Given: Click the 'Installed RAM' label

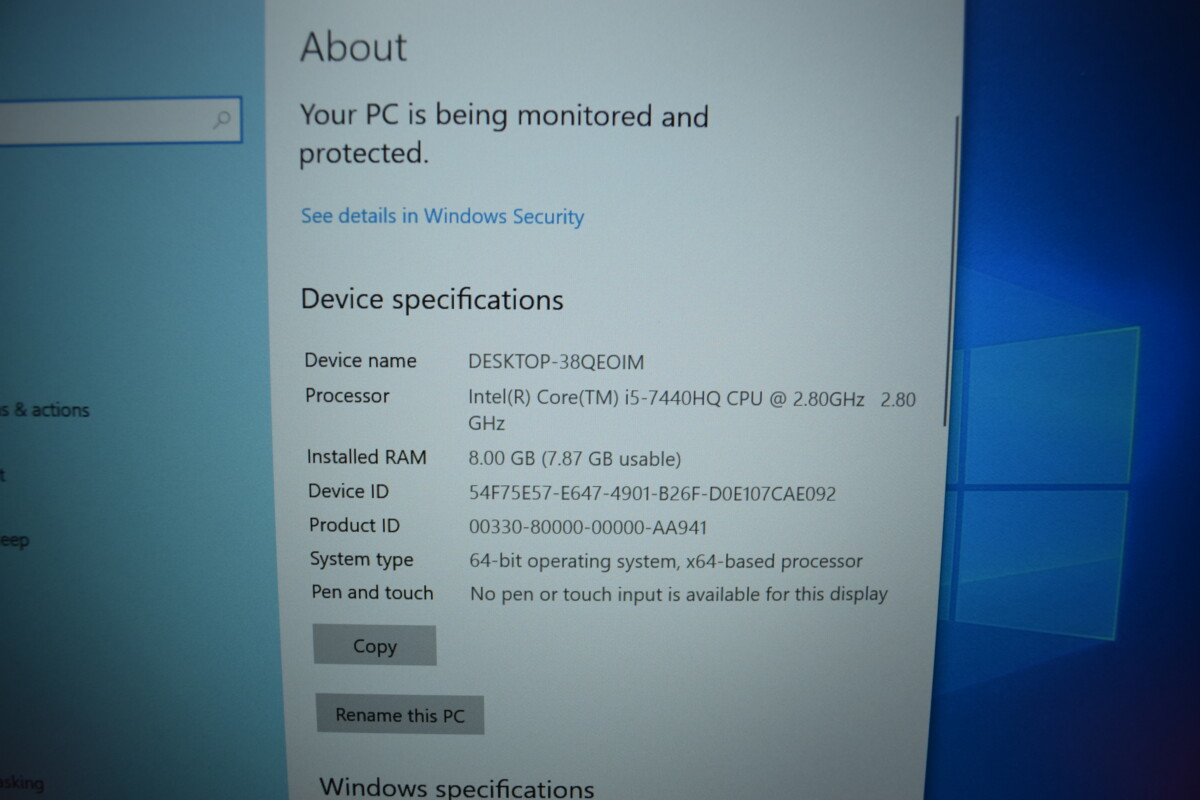Looking at the screenshot, I should pos(366,457).
